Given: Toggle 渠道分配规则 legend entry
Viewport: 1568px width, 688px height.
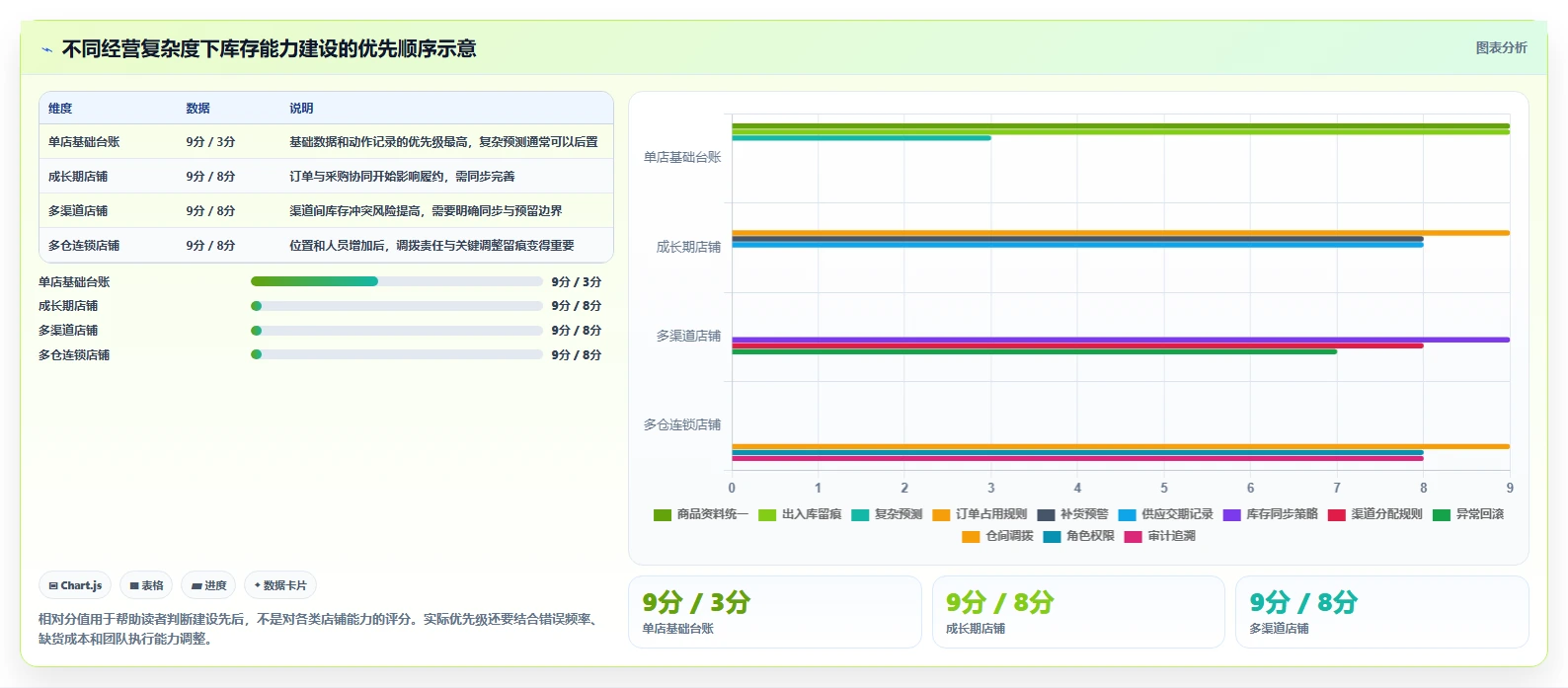Looking at the screenshot, I should (x=1374, y=514).
